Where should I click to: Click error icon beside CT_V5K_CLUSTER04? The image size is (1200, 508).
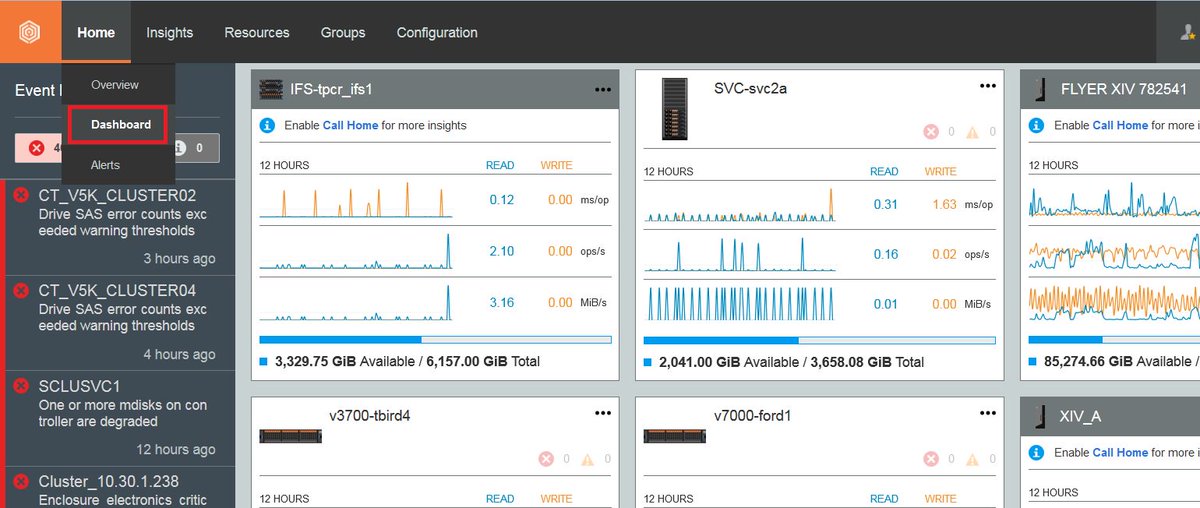(21, 290)
